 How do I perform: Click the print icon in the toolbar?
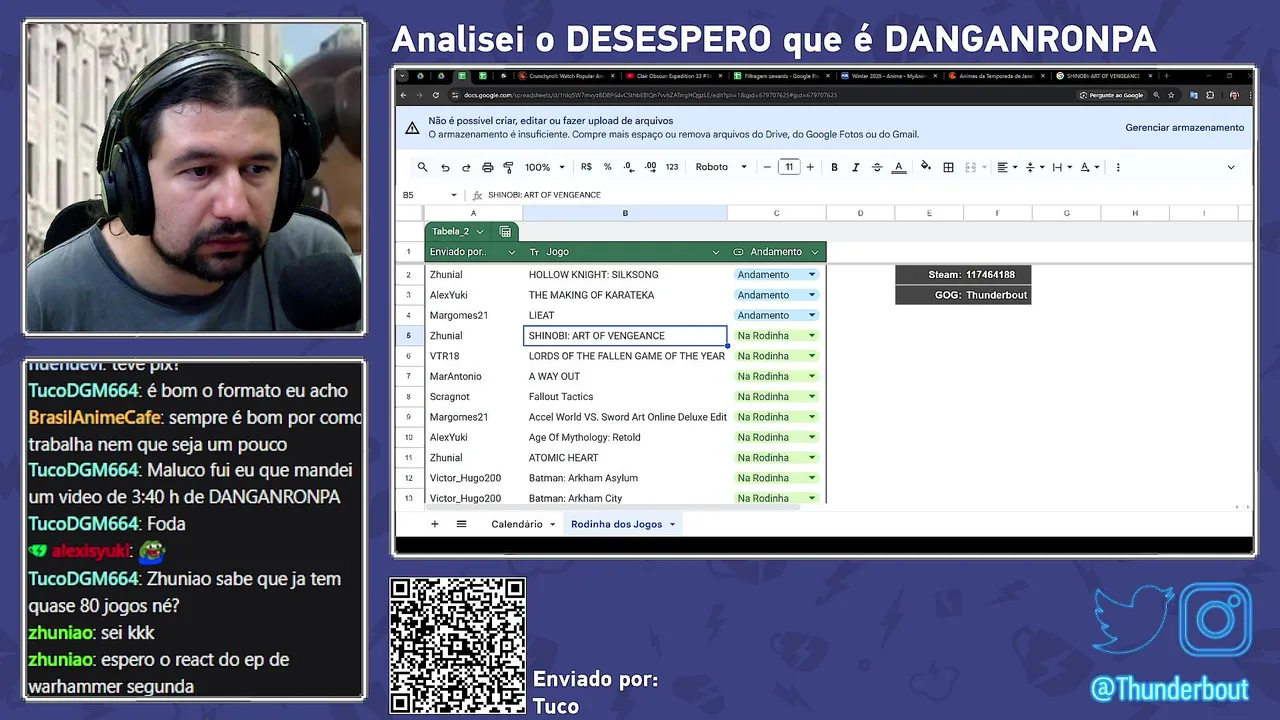click(487, 167)
